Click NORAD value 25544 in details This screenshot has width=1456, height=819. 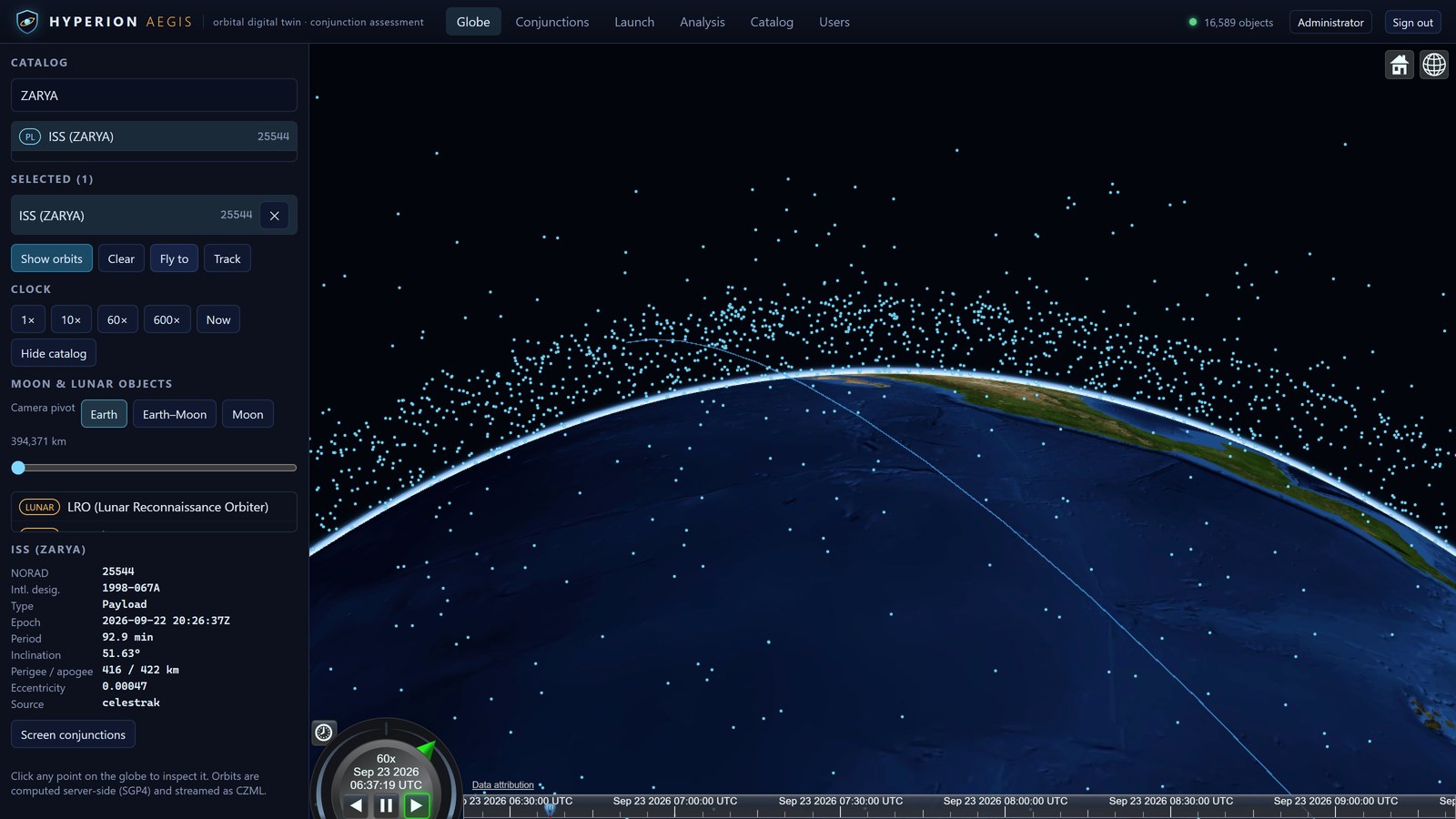coord(118,571)
